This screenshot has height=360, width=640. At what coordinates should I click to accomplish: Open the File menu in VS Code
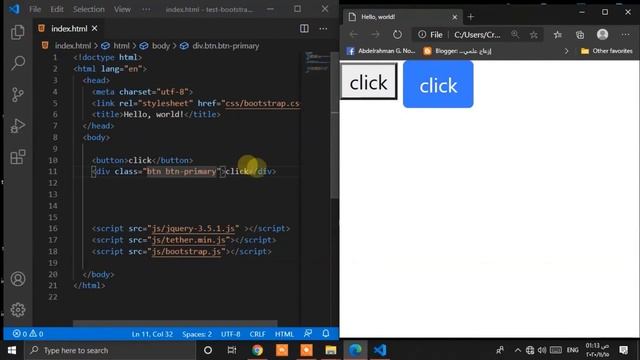35,9
